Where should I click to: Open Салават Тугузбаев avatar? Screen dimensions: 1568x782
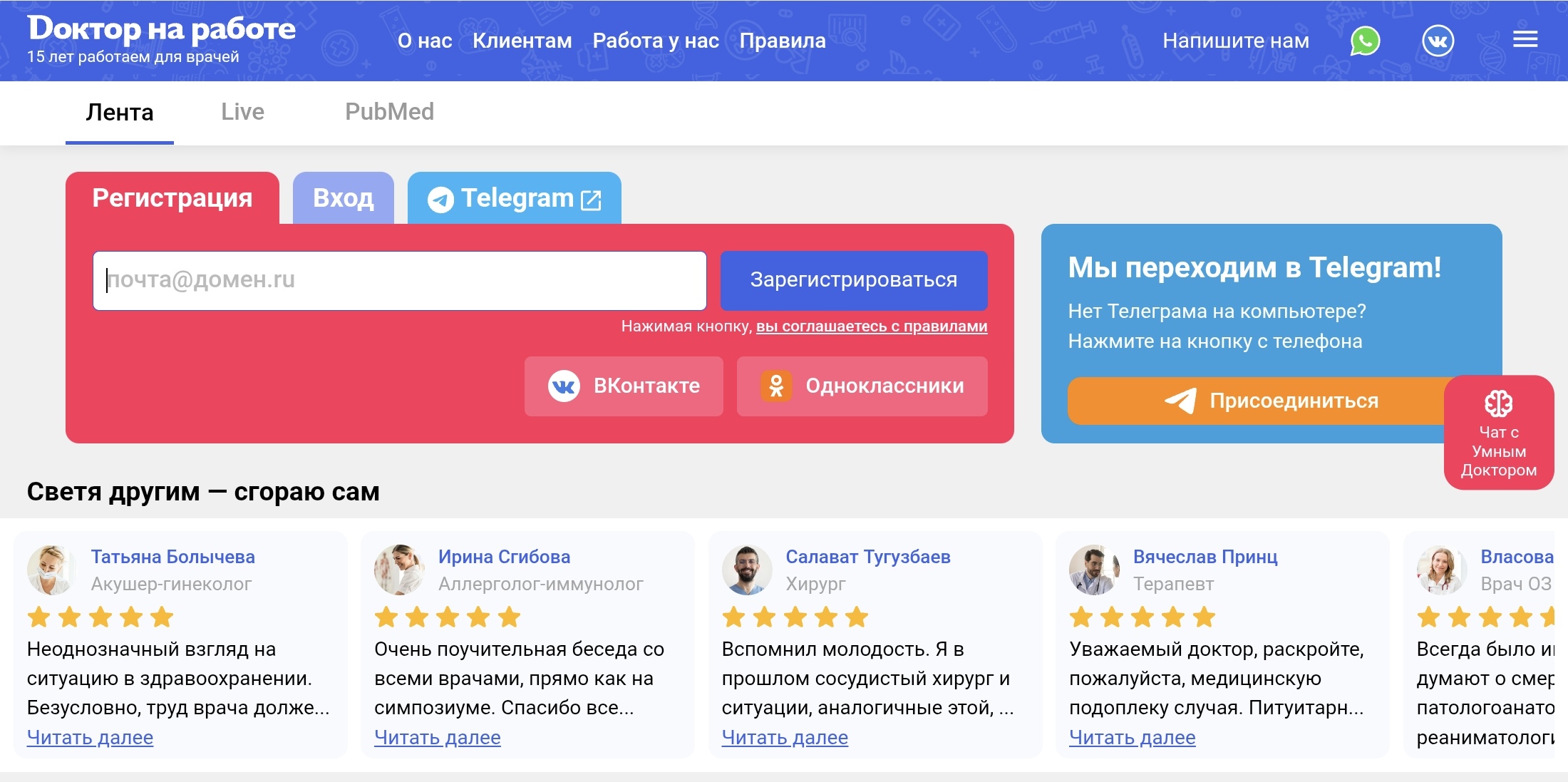point(747,570)
